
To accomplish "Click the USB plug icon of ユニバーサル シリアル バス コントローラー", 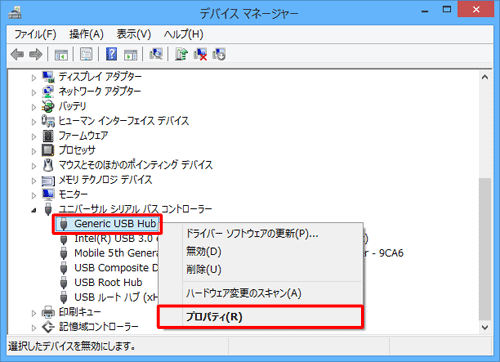I will tap(48, 209).
